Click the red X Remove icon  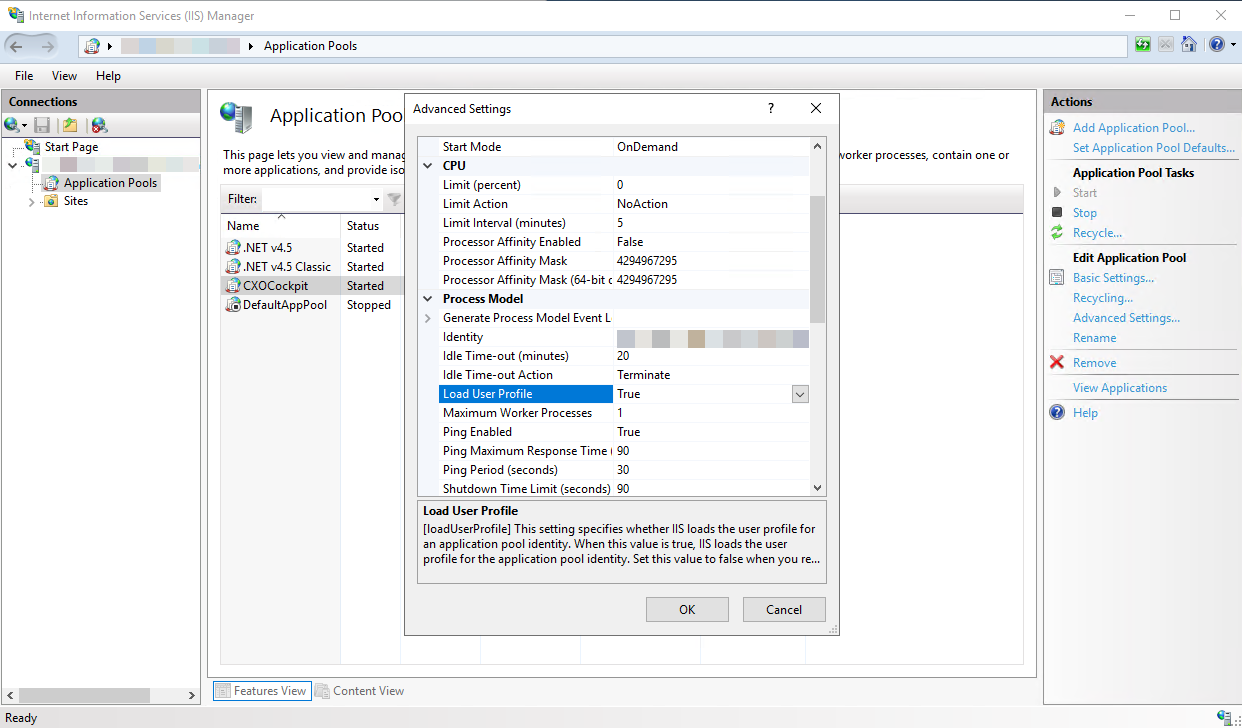(x=1057, y=363)
